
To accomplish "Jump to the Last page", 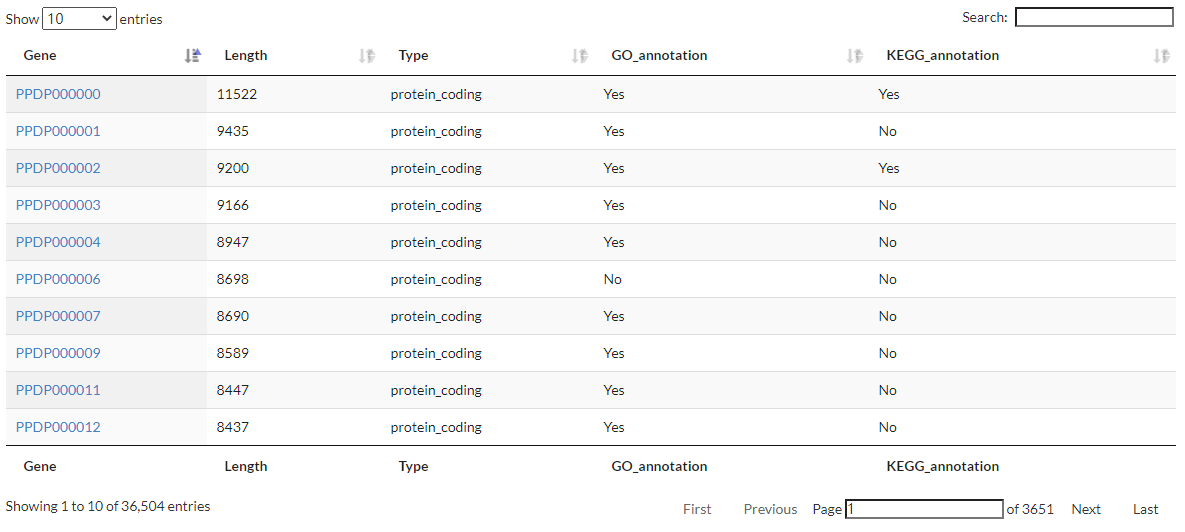I will 1146,509.
